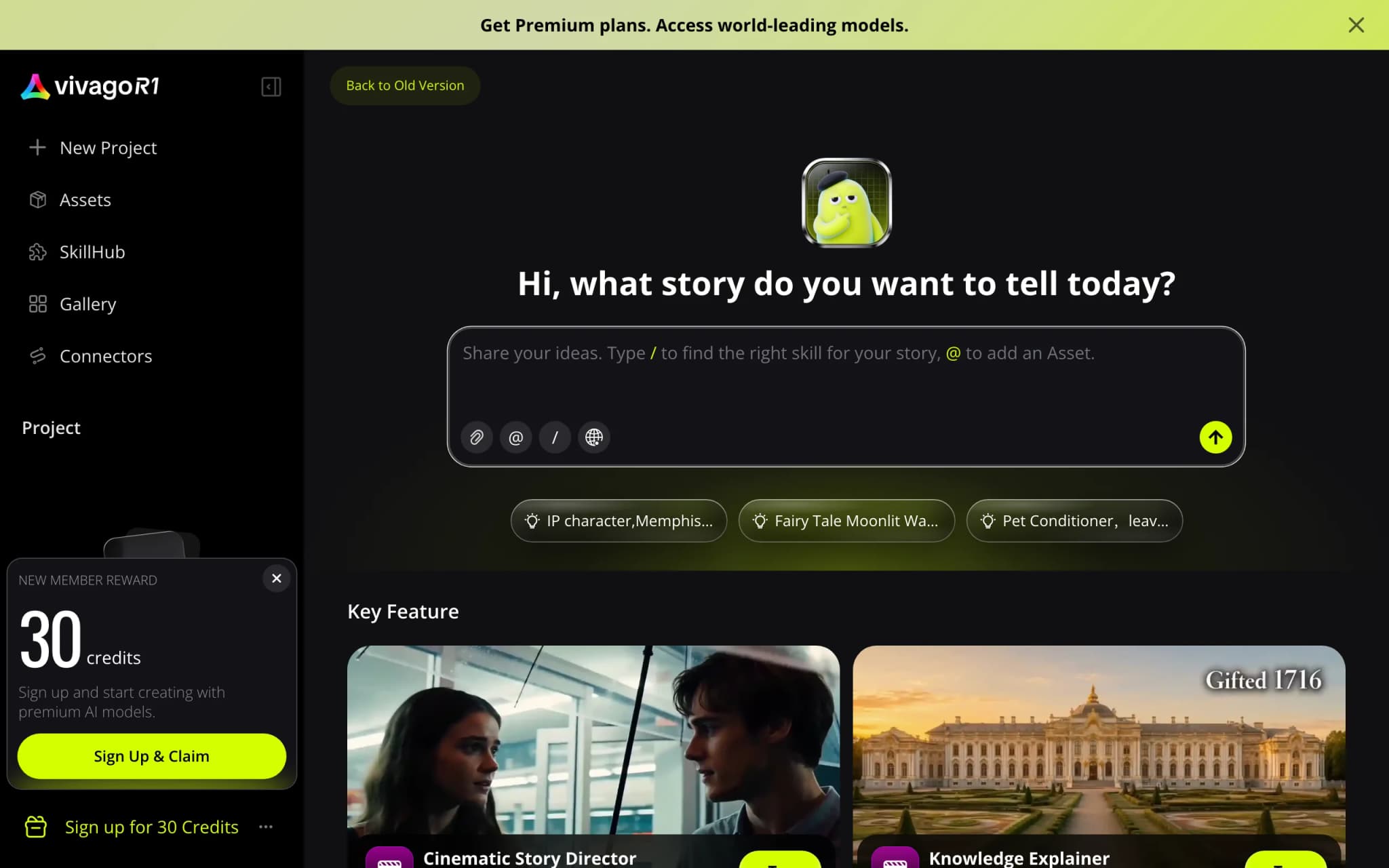The width and height of the screenshot is (1389, 868).
Task: Dismiss the Premium plans banner
Action: [1356, 25]
